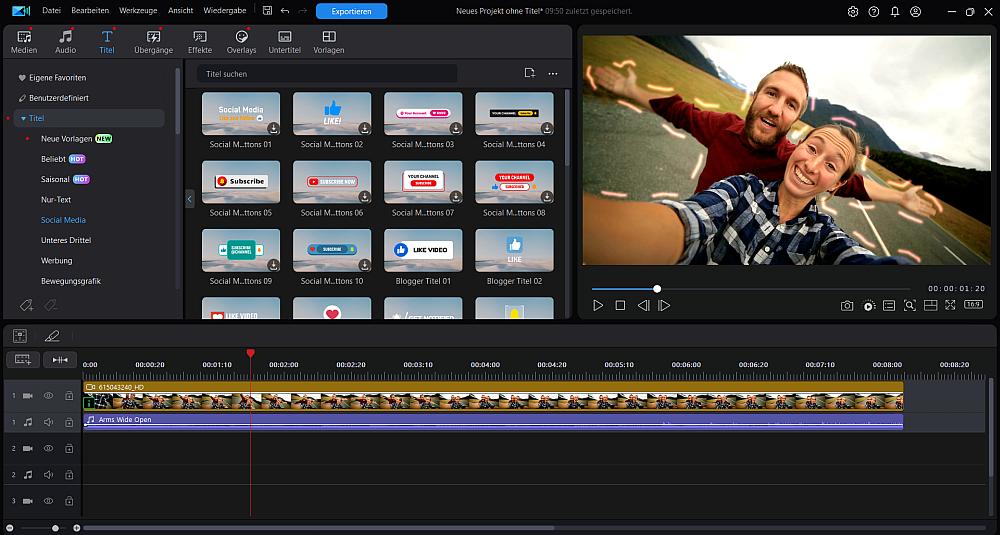The width and height of the screenshot is (1000, 535).
Task: Open the notifications bell
Action: point(895,11)
